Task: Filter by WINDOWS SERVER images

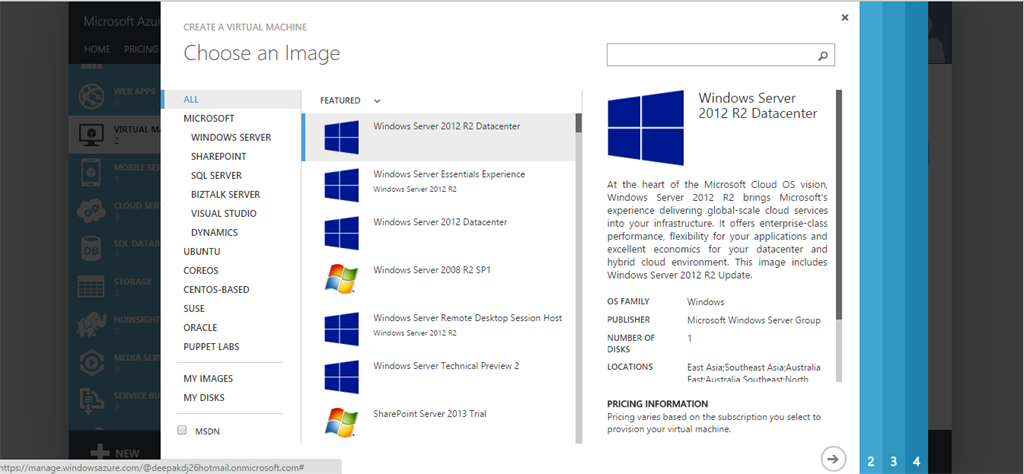Action: click(x=231, y=138)
